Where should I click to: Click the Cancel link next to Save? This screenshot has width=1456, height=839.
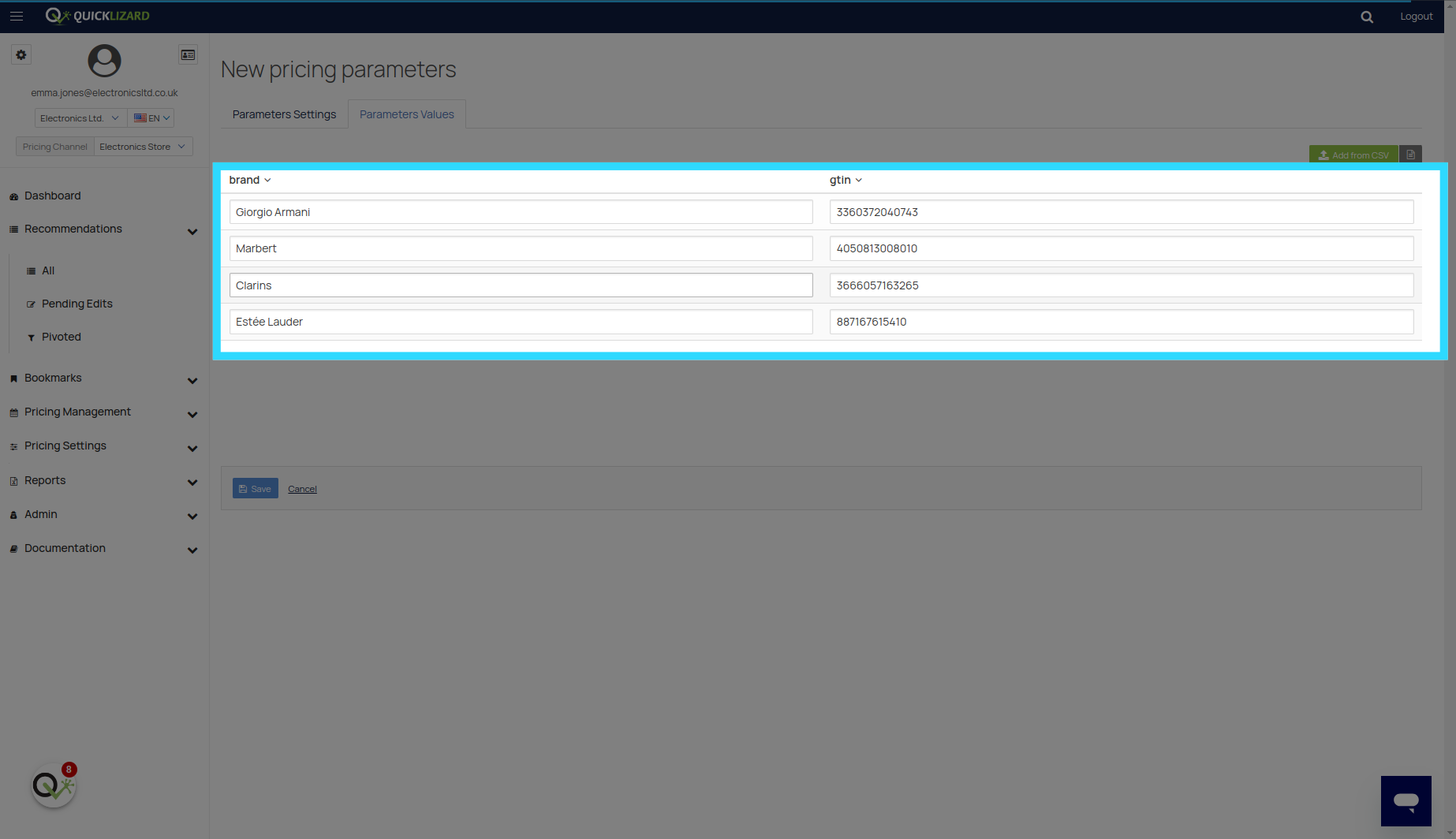pyautogui.click(x=302, y=488)
